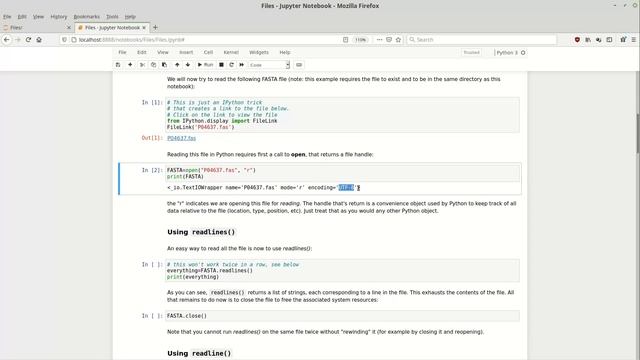Viewport: 640px width, 360px height.
Task: Click the 'Using readline()' heading
Action: coord(199,353)
